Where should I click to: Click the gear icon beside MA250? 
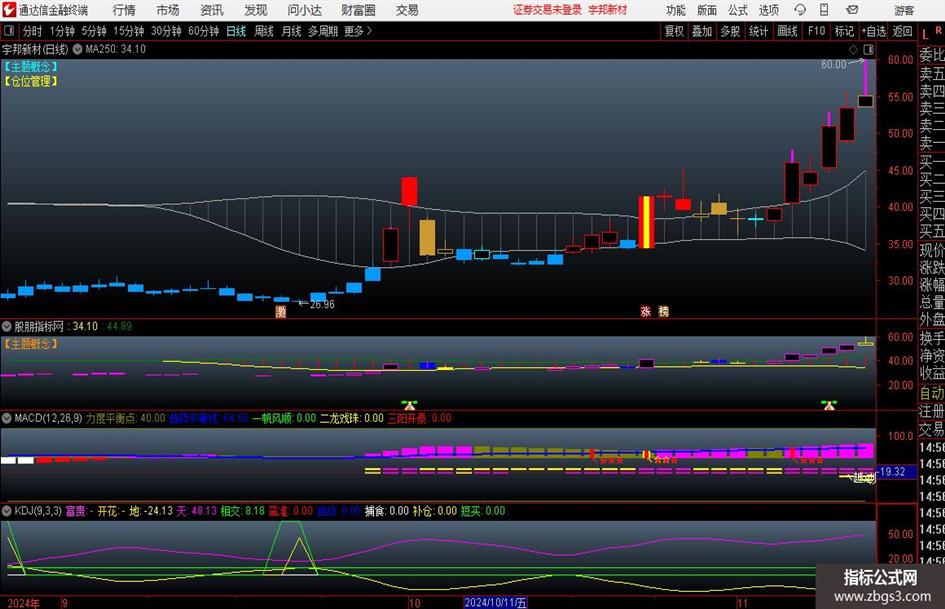[78, 49]
